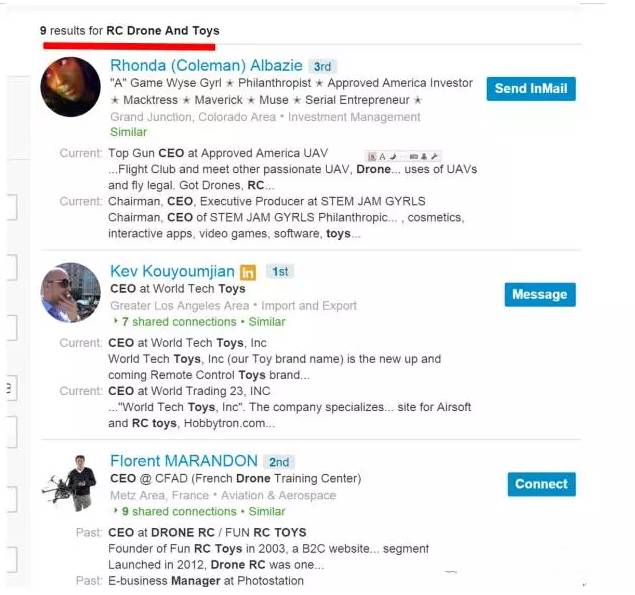Image resolution: width=635 pixels, height=595 pixels.
Task: Click Similar link under Rhonda Albazie's location
Action: coord(128,132)
